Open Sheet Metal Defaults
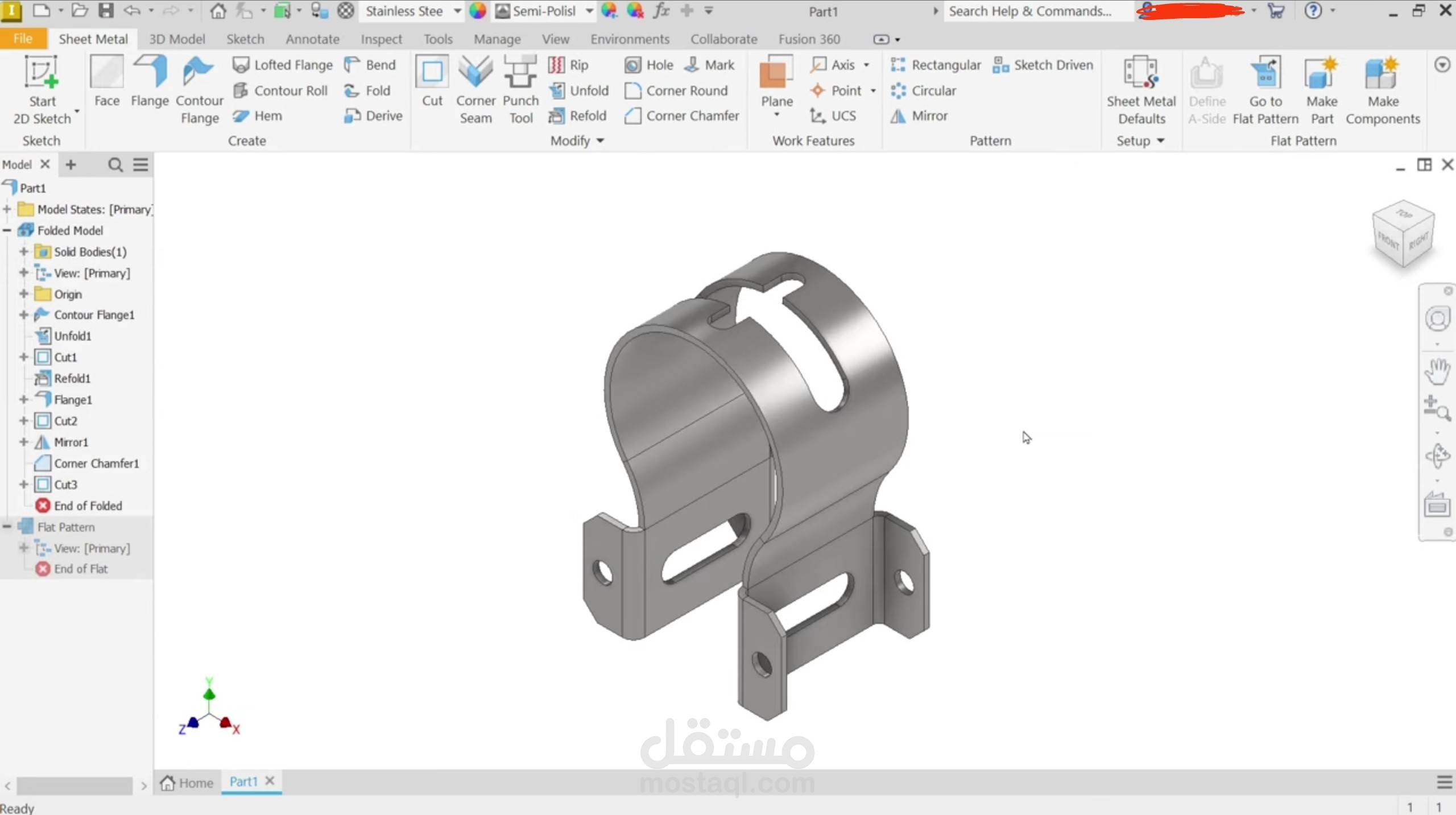Image resolution: width=1456 pixels, height=815 pixels. pos(1141,90)
